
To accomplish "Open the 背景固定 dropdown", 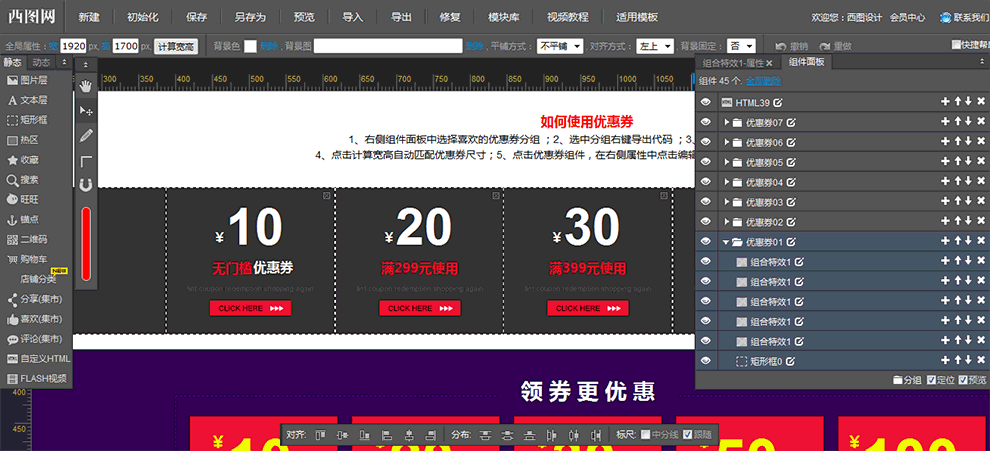I will pos(741,46).
